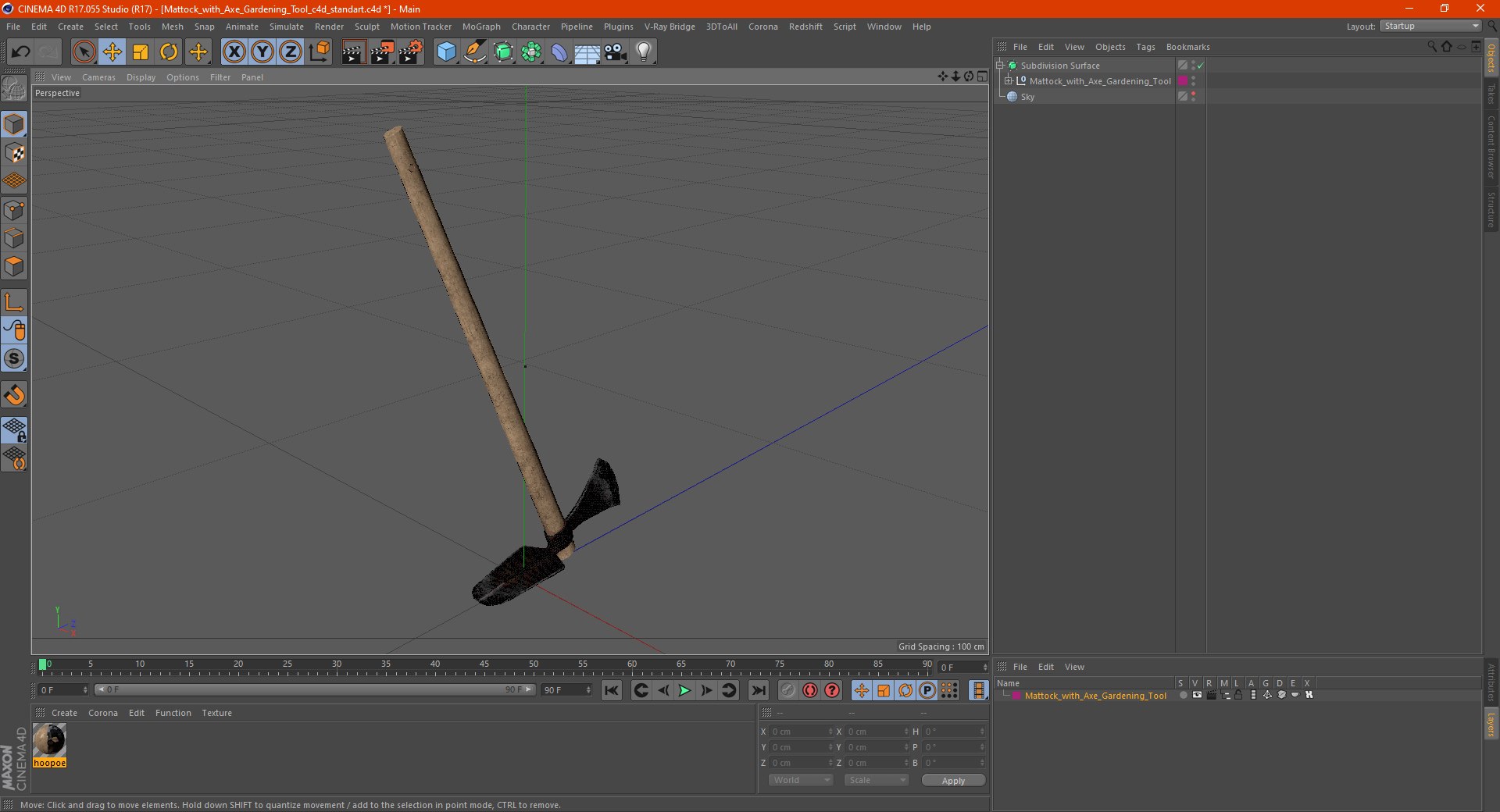Play the animation forward
The image size is (1500, 812).
[684, 690]
